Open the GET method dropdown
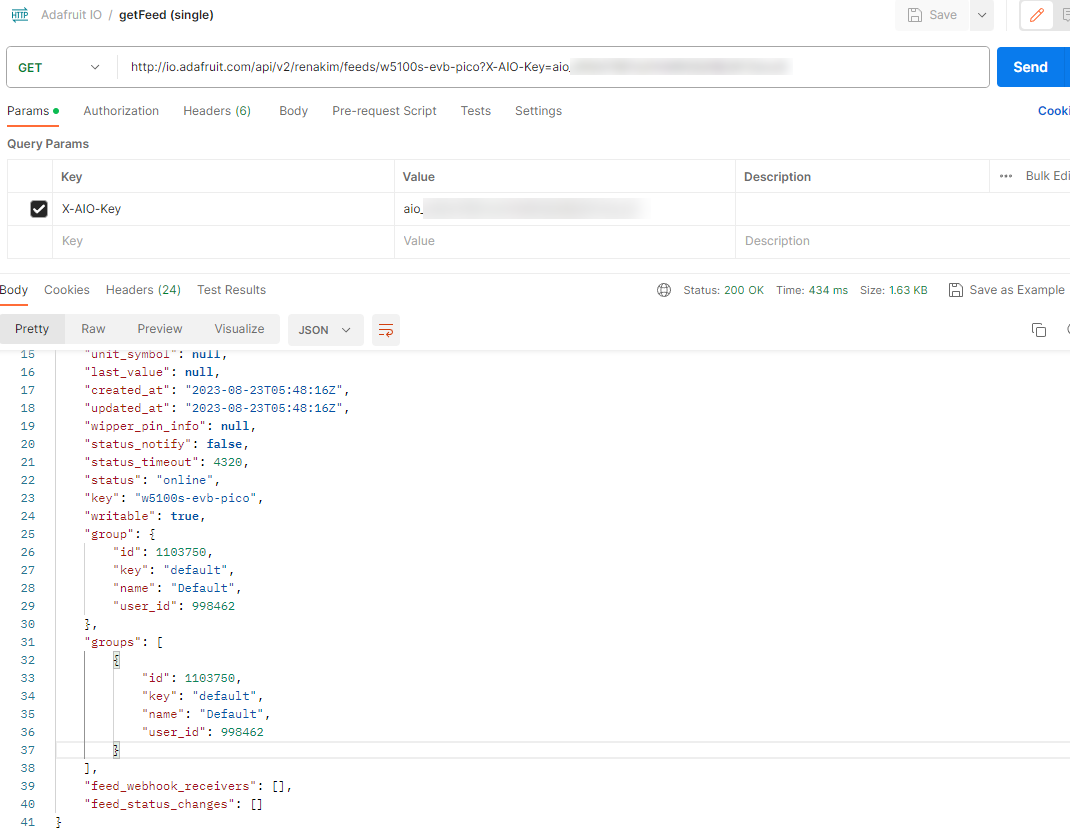Screen dimensions: 1070x829 (59, 67)
